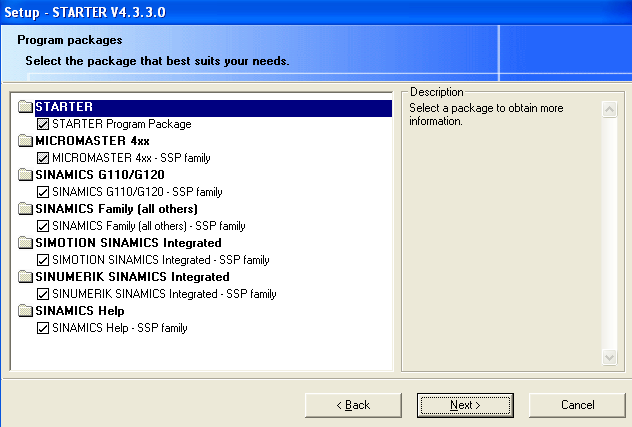Select the SIMOTION SINAMICS Integrated heading
The image size is (632, 427).
click(x=128, y=243)
